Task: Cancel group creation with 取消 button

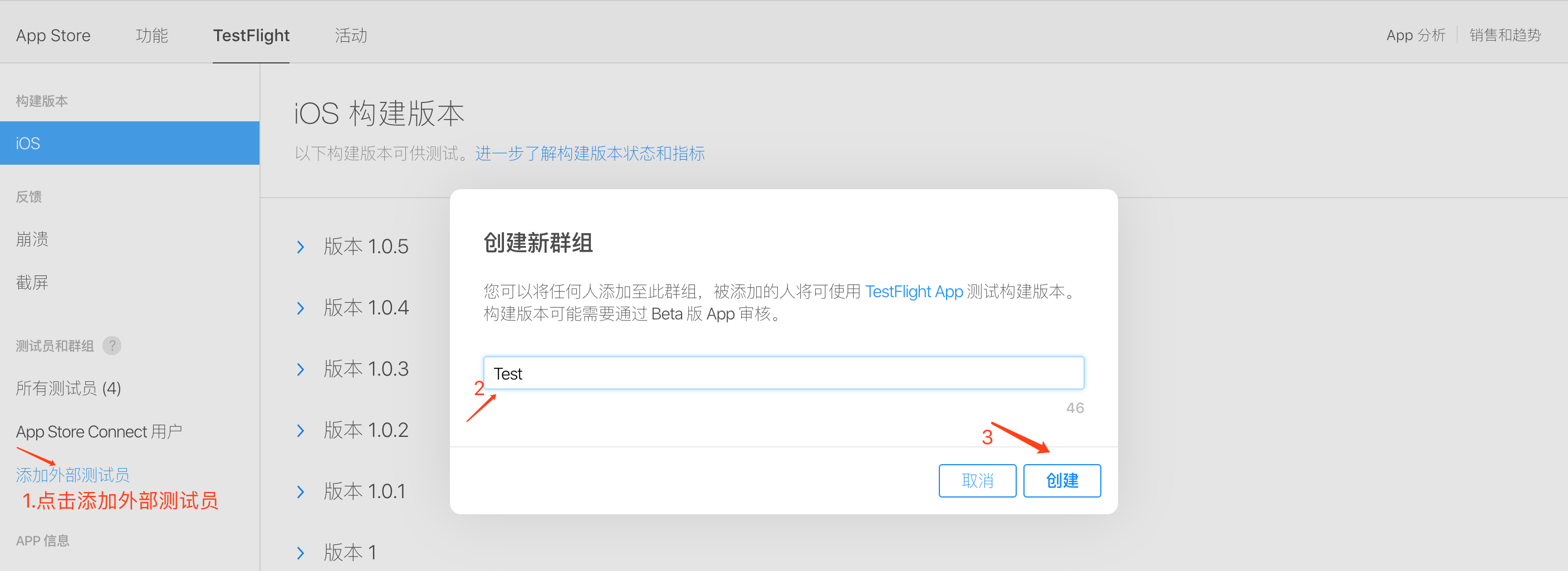Action: (x=977, y=480)
